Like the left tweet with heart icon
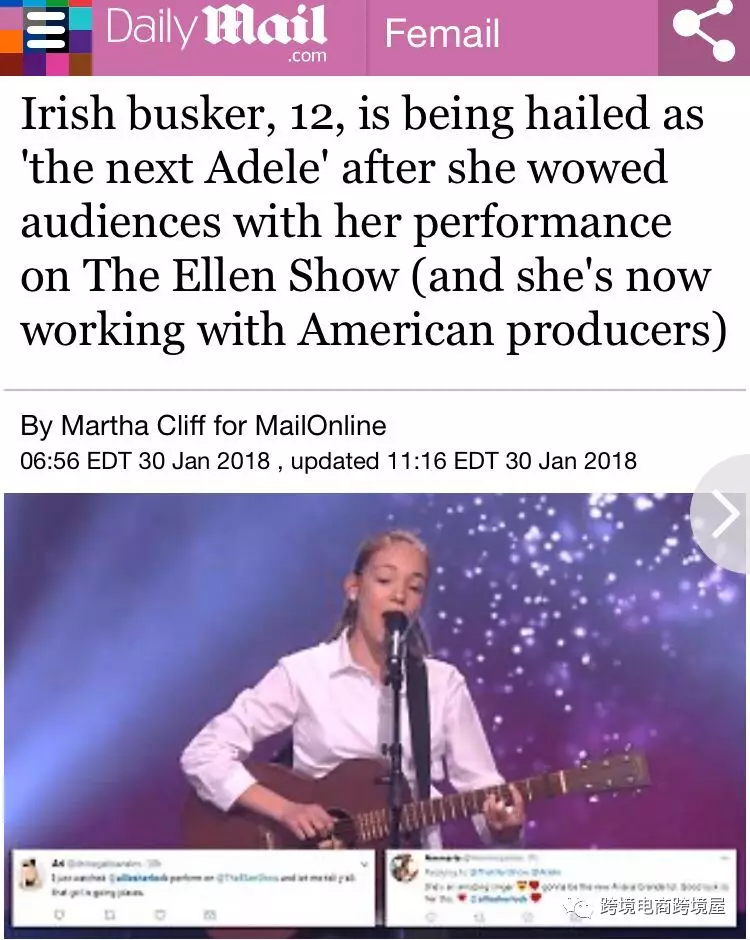 pos(160,914)
